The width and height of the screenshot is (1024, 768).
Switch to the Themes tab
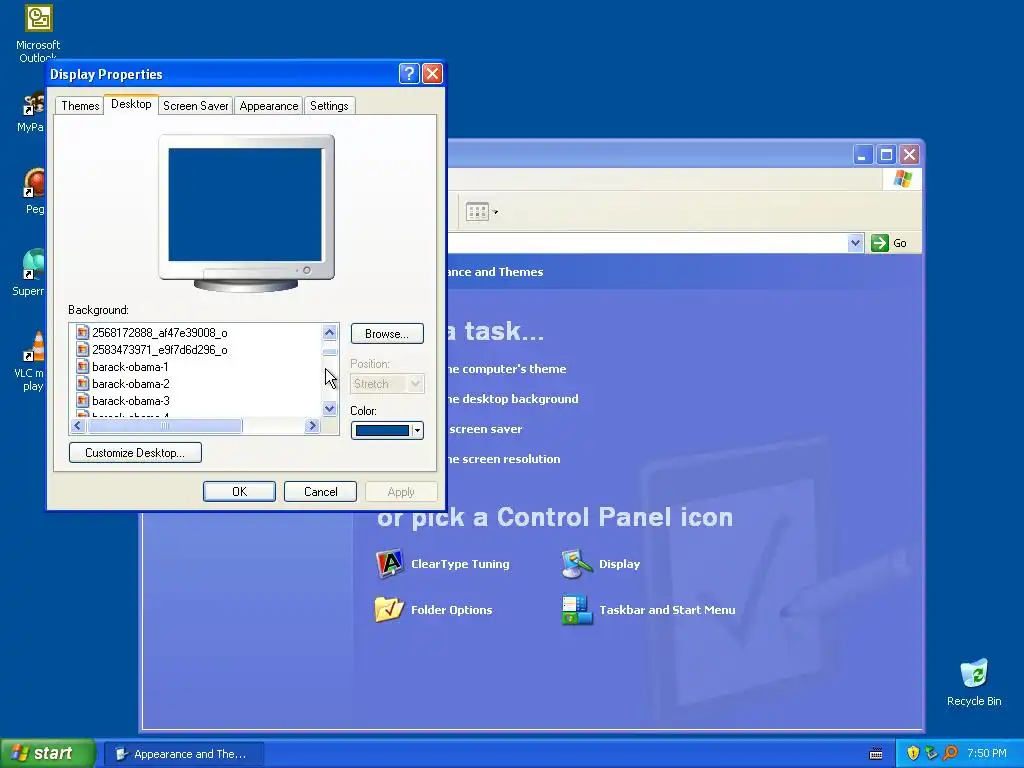(x=80, y=106)
